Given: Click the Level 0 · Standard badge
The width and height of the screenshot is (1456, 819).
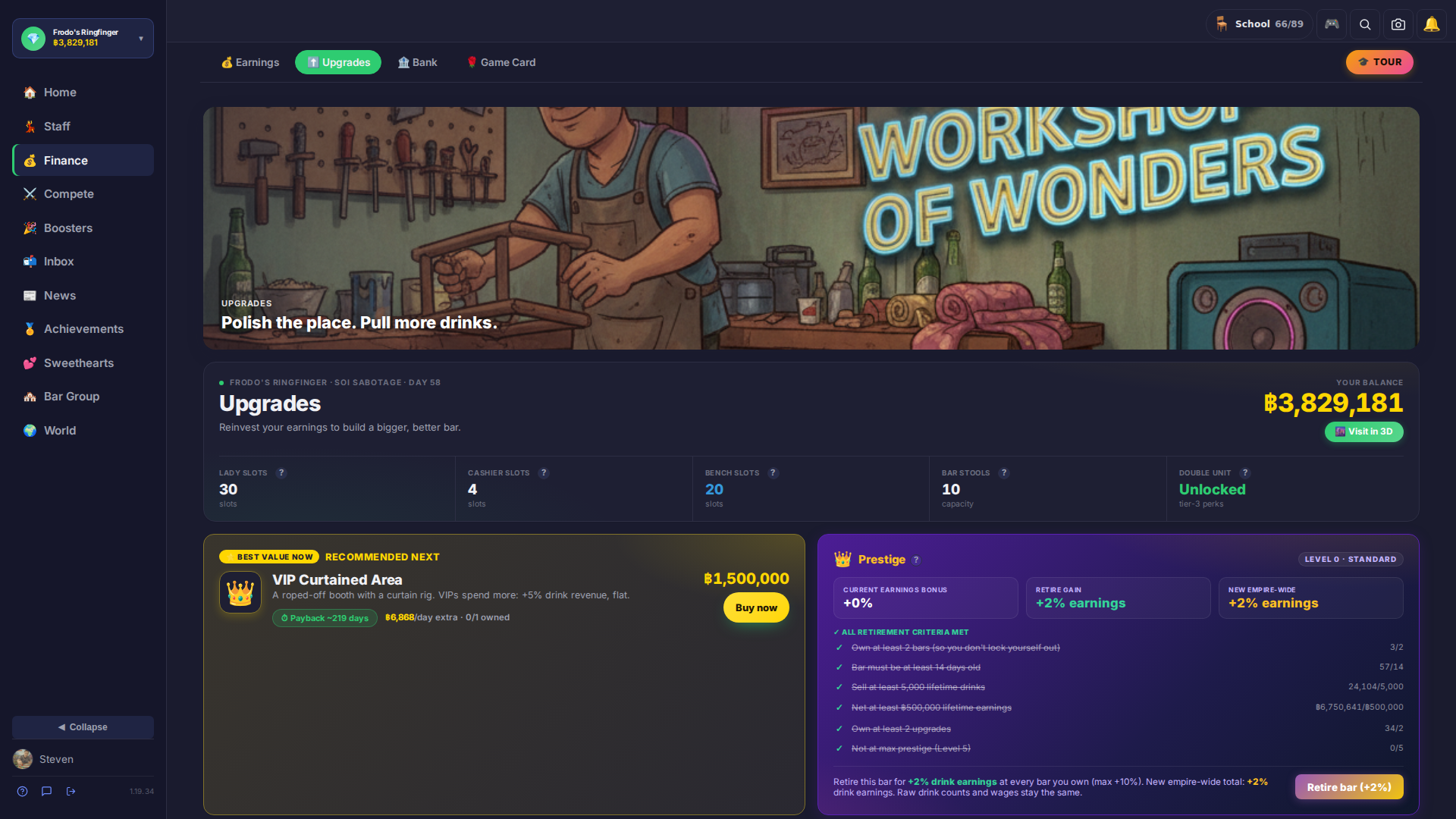Looking at the screenshot, I should point(1350,560).
